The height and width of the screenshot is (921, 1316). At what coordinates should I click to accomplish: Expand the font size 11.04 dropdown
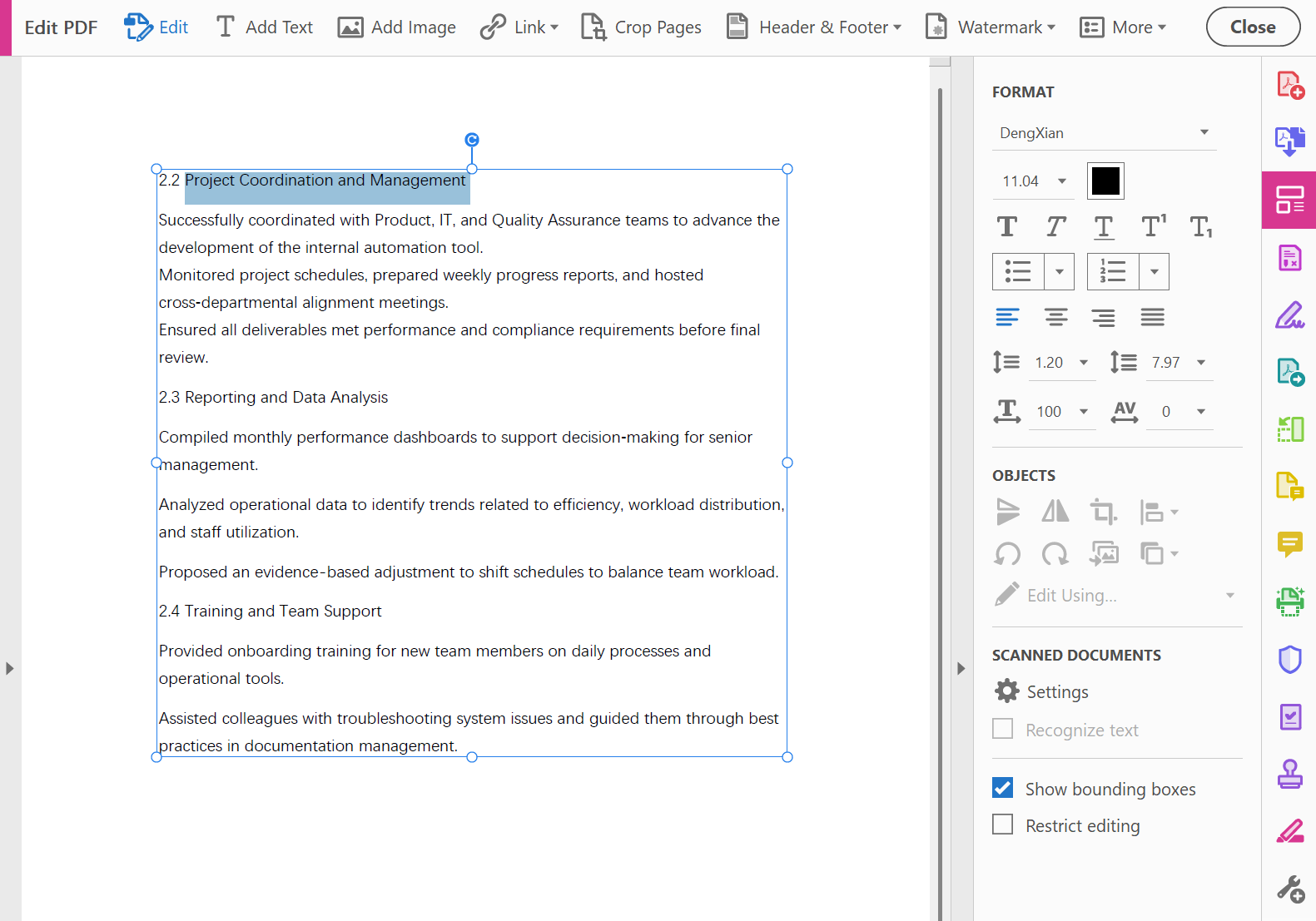1061,181
